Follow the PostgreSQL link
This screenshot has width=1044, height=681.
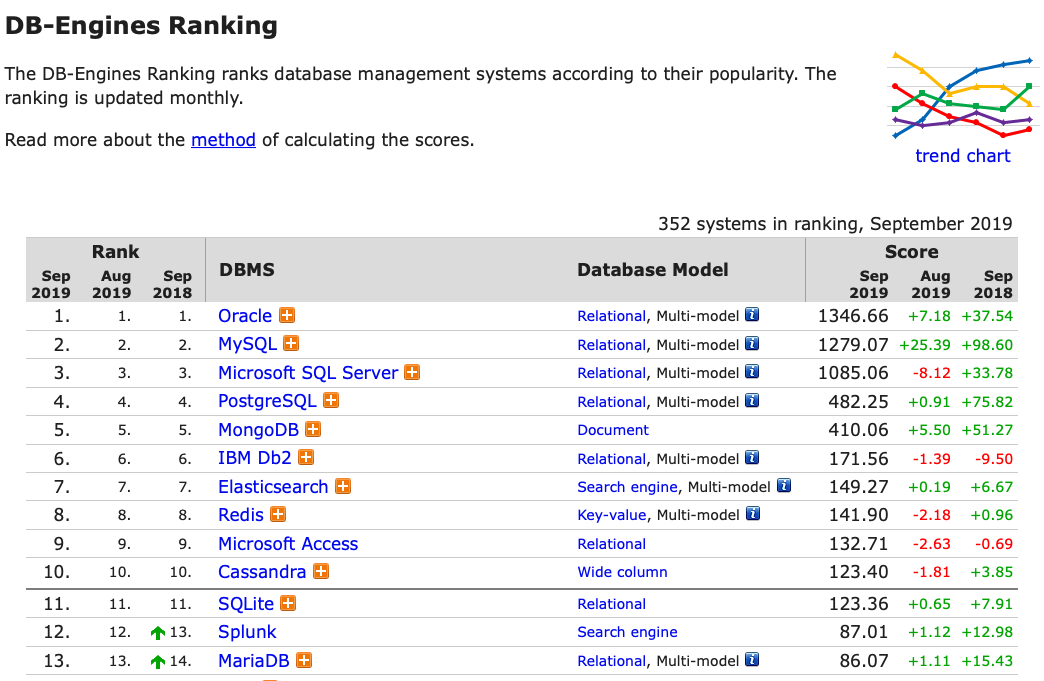pyautogui.click(x=267, y=401)
